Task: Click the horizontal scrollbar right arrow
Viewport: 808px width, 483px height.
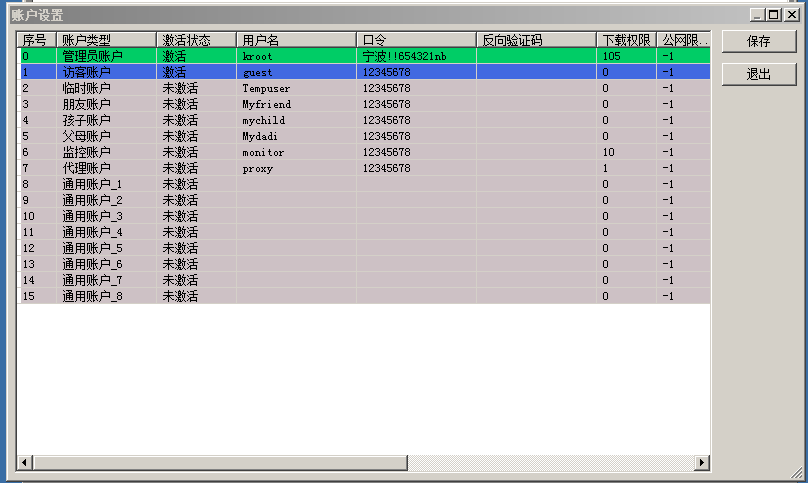Action: (x=702, y=463)
